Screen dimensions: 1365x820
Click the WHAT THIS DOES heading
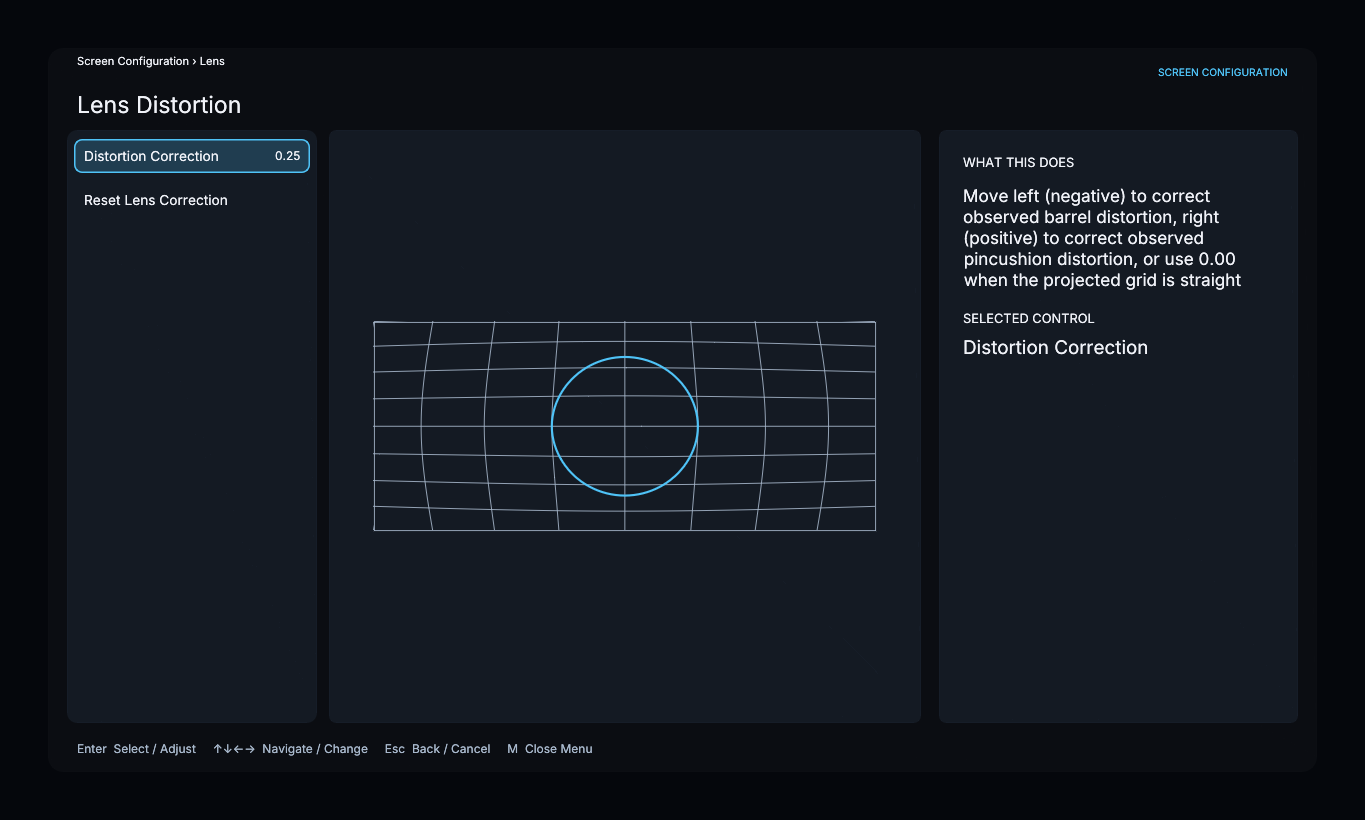[1018, 162]
